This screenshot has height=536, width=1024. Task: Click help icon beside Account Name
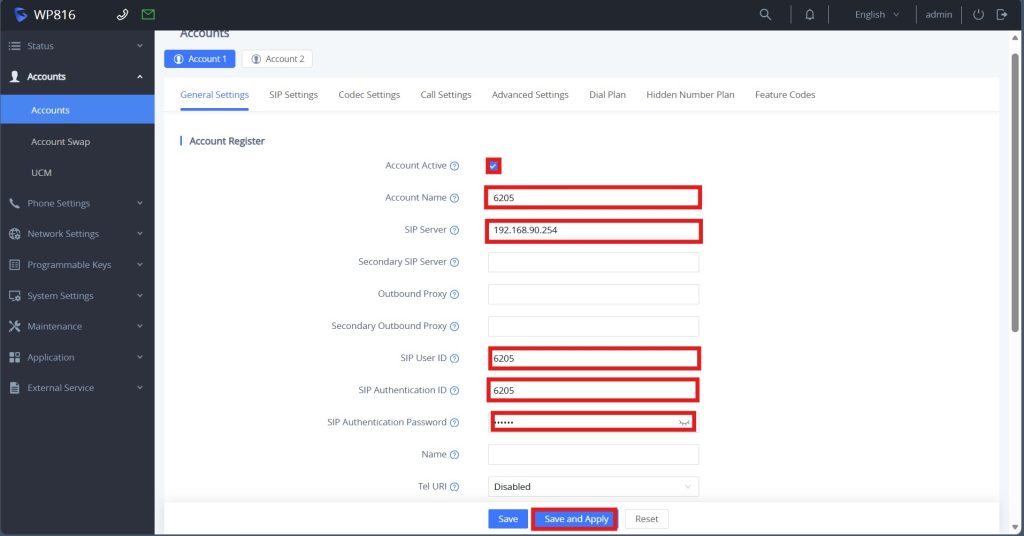tap(454, 198)
